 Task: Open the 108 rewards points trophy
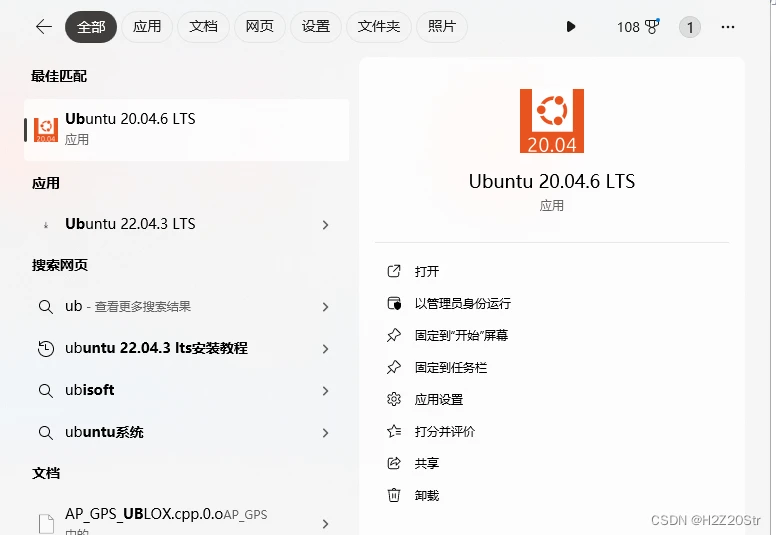click(638, 27)
